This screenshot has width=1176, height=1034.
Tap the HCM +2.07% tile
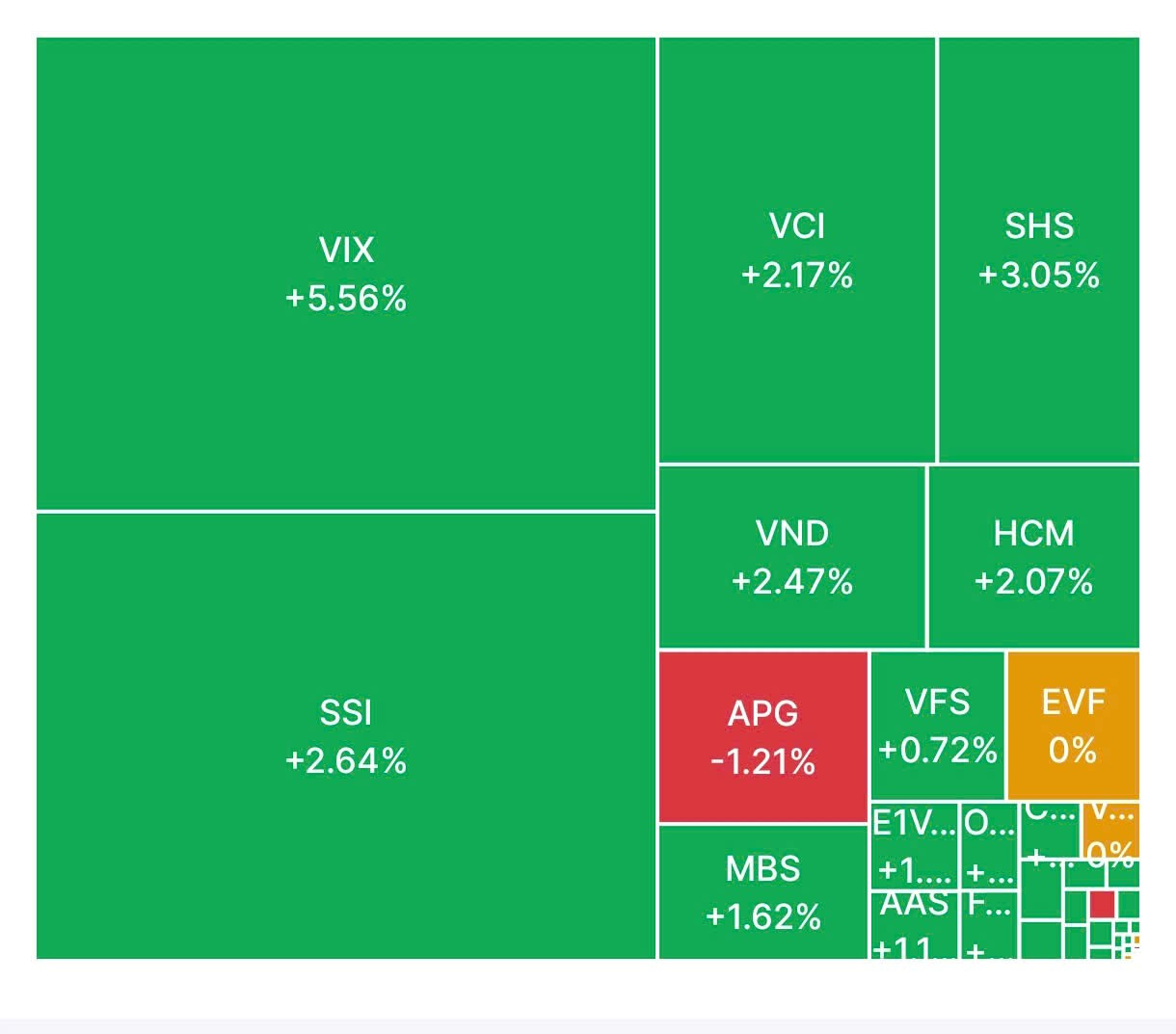[1033, 557]
